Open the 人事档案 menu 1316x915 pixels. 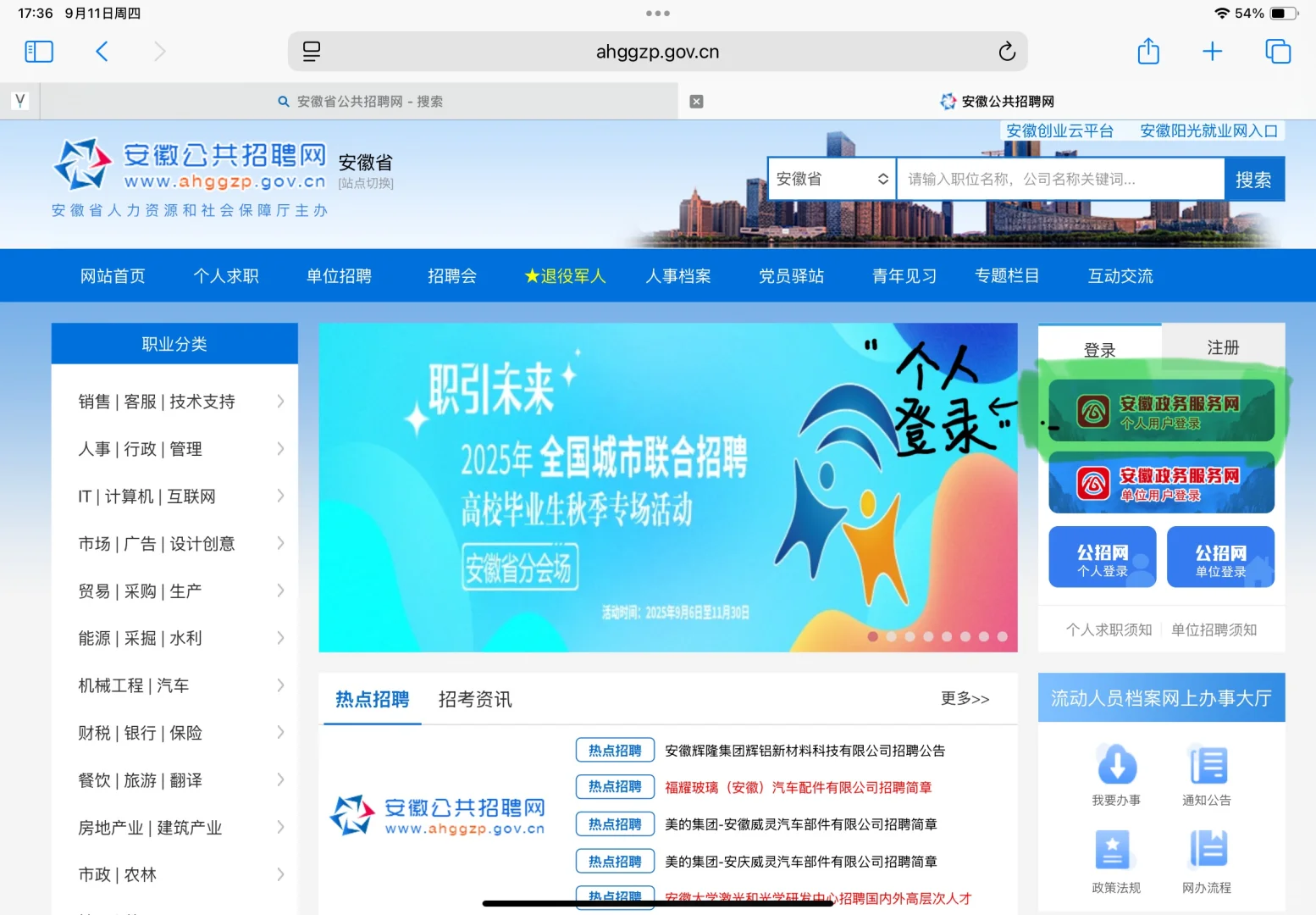(x=678, y=275)
